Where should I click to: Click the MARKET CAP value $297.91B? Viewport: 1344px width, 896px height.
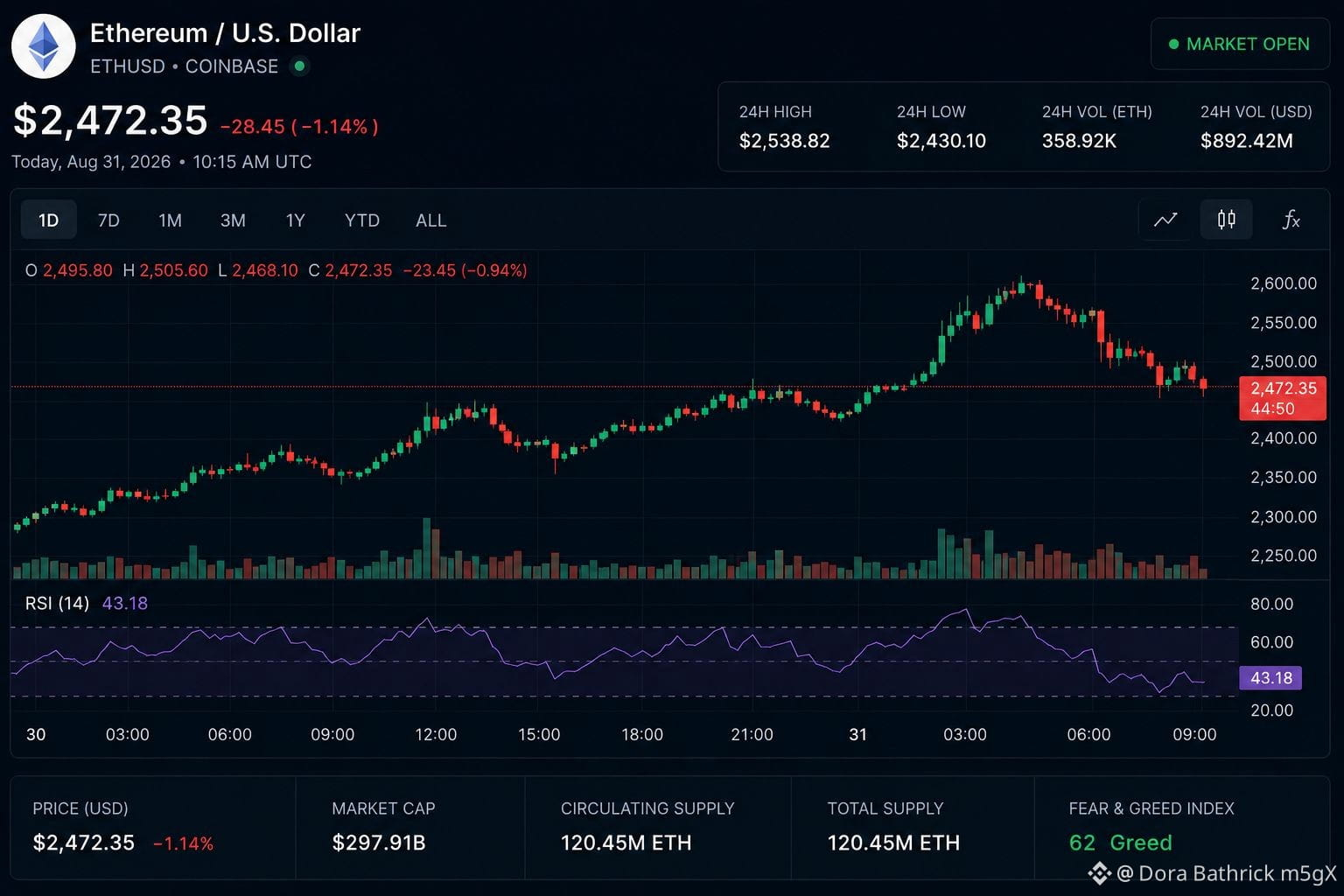379,843
